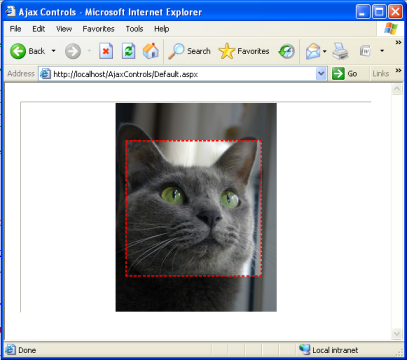
Task: Open the History clock icon
Action: [287, 51]
